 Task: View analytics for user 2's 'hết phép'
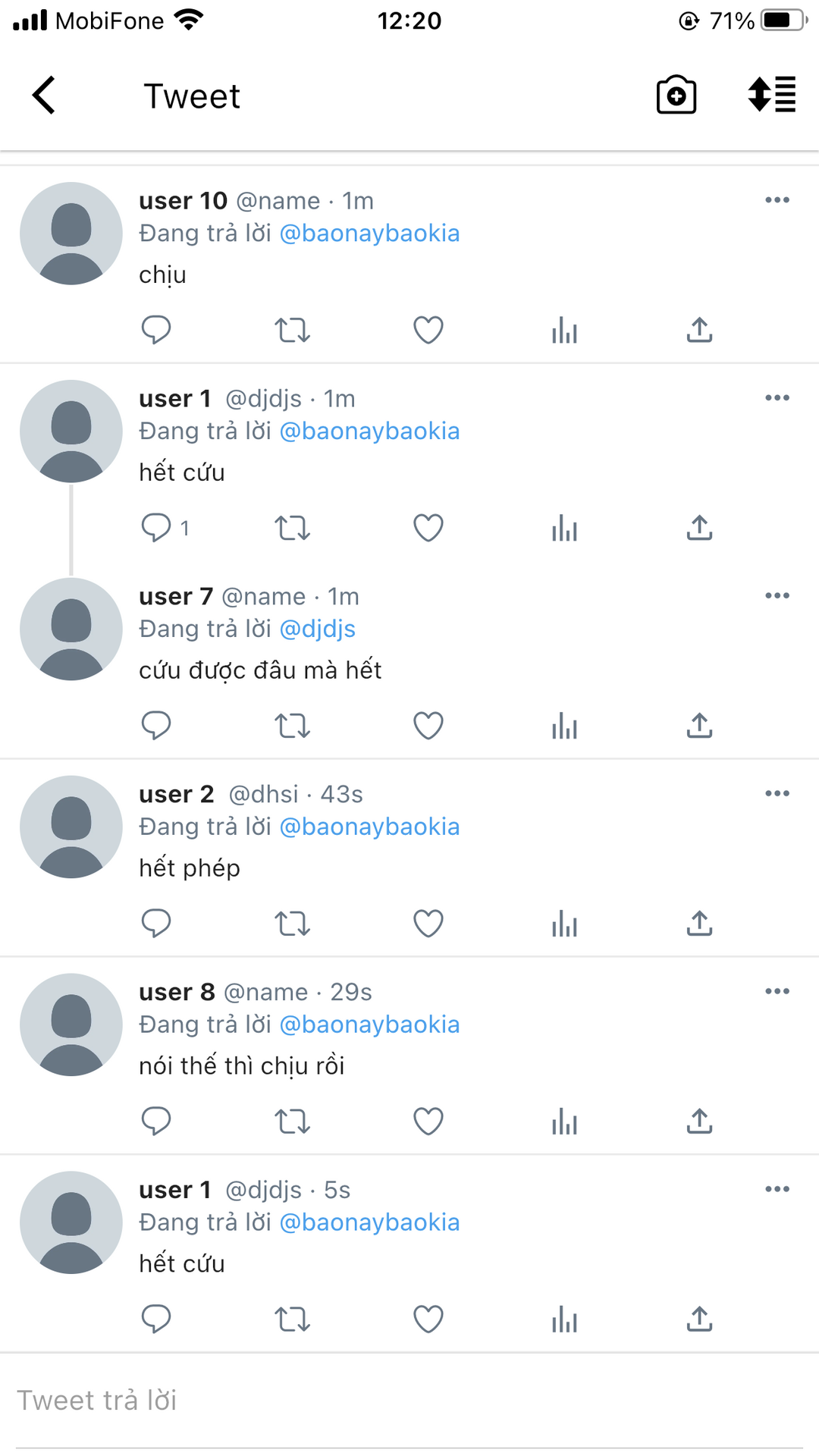coord(564,924)
